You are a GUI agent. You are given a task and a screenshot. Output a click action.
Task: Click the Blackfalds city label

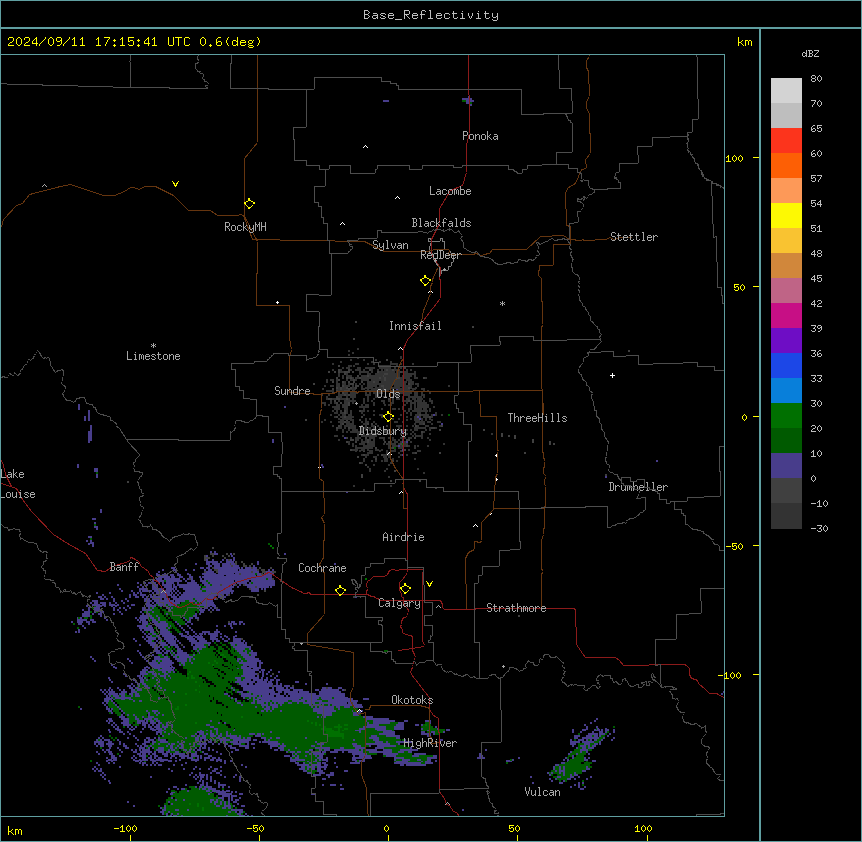[x=441, y=223]
